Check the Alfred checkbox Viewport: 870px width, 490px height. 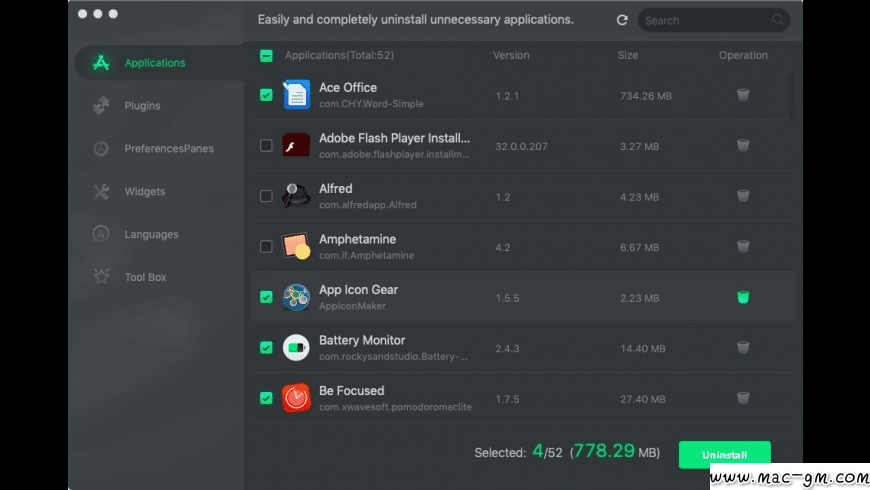click(266, 196)
